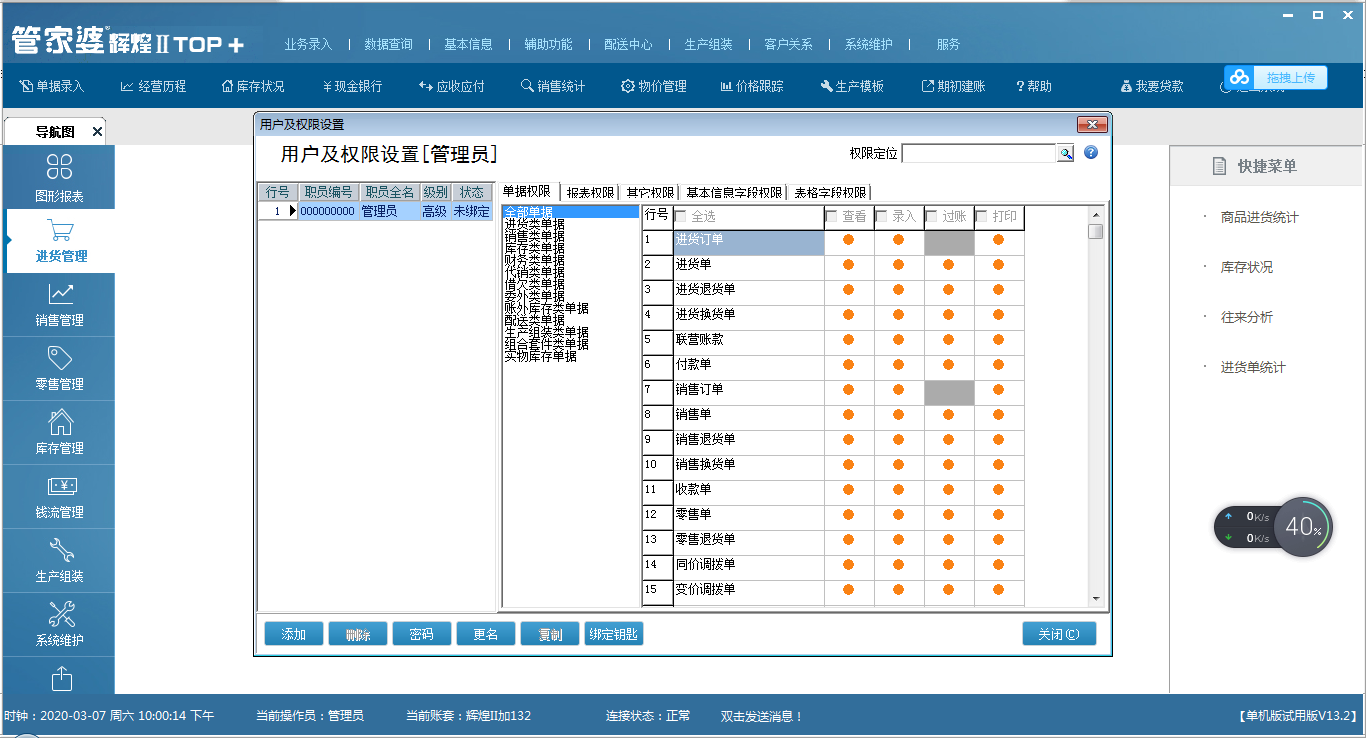Switch to the 报表权限 tab
Image resolution: width=1366 pixels, height=738 pixels.
click(590, 192)
